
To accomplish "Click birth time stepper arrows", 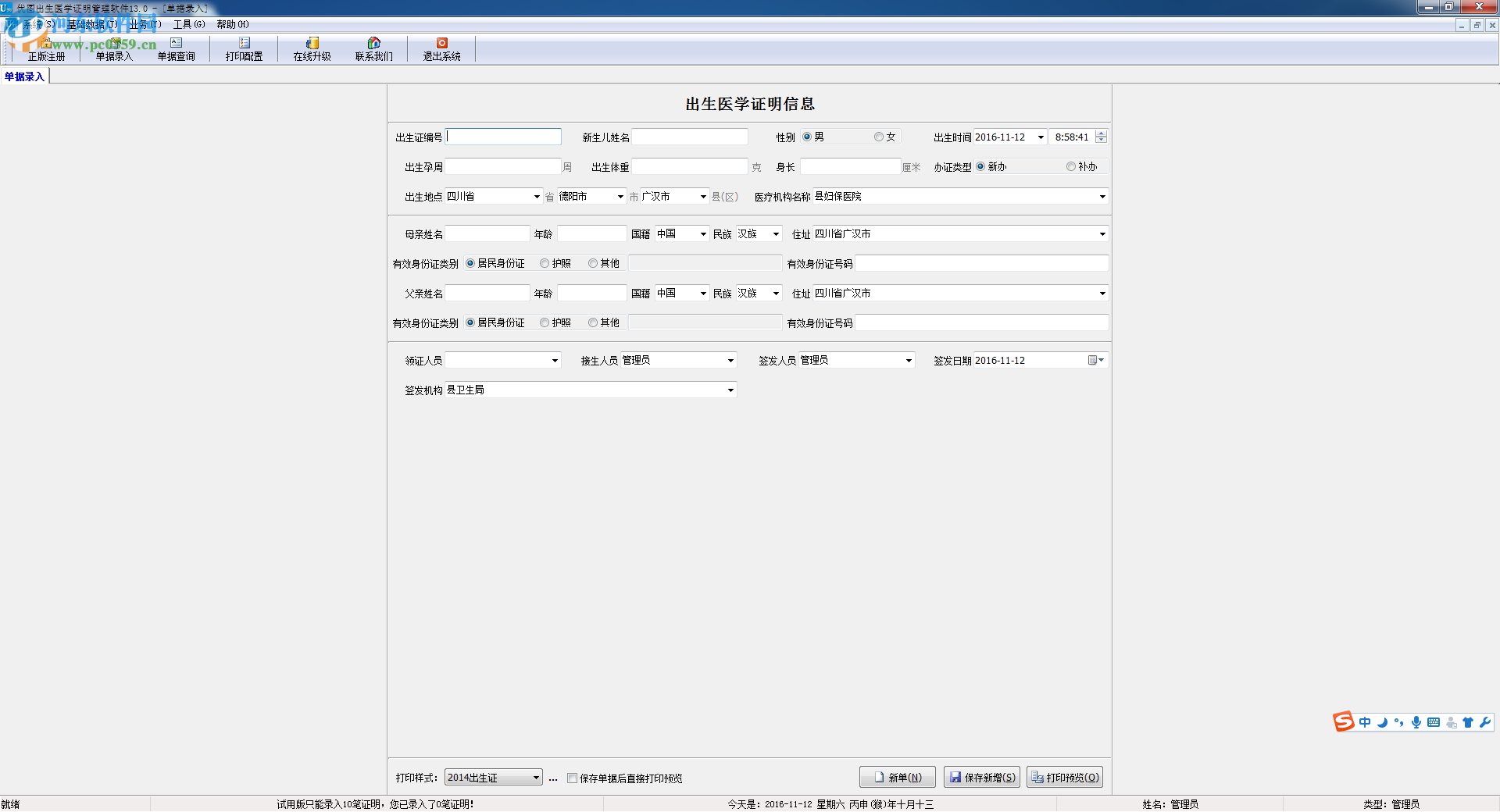I will pos(1101,137).
